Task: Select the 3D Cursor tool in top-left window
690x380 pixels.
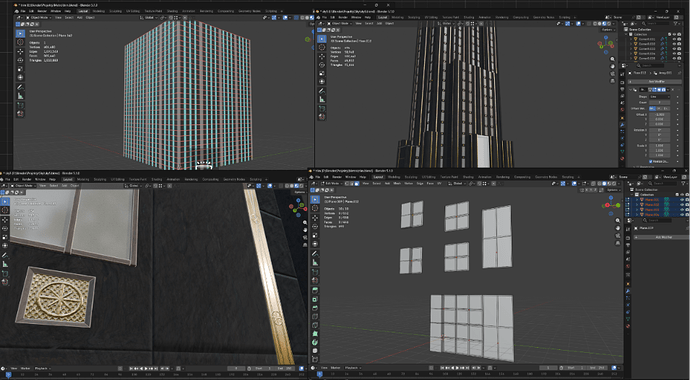Action: tap(20, 42)
